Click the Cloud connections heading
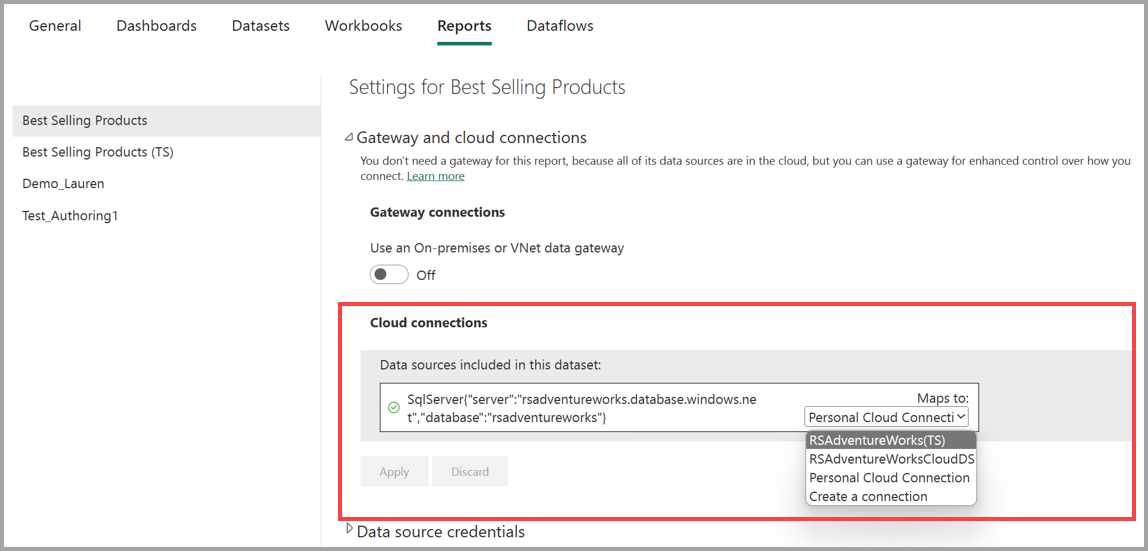 coord(429,322)
